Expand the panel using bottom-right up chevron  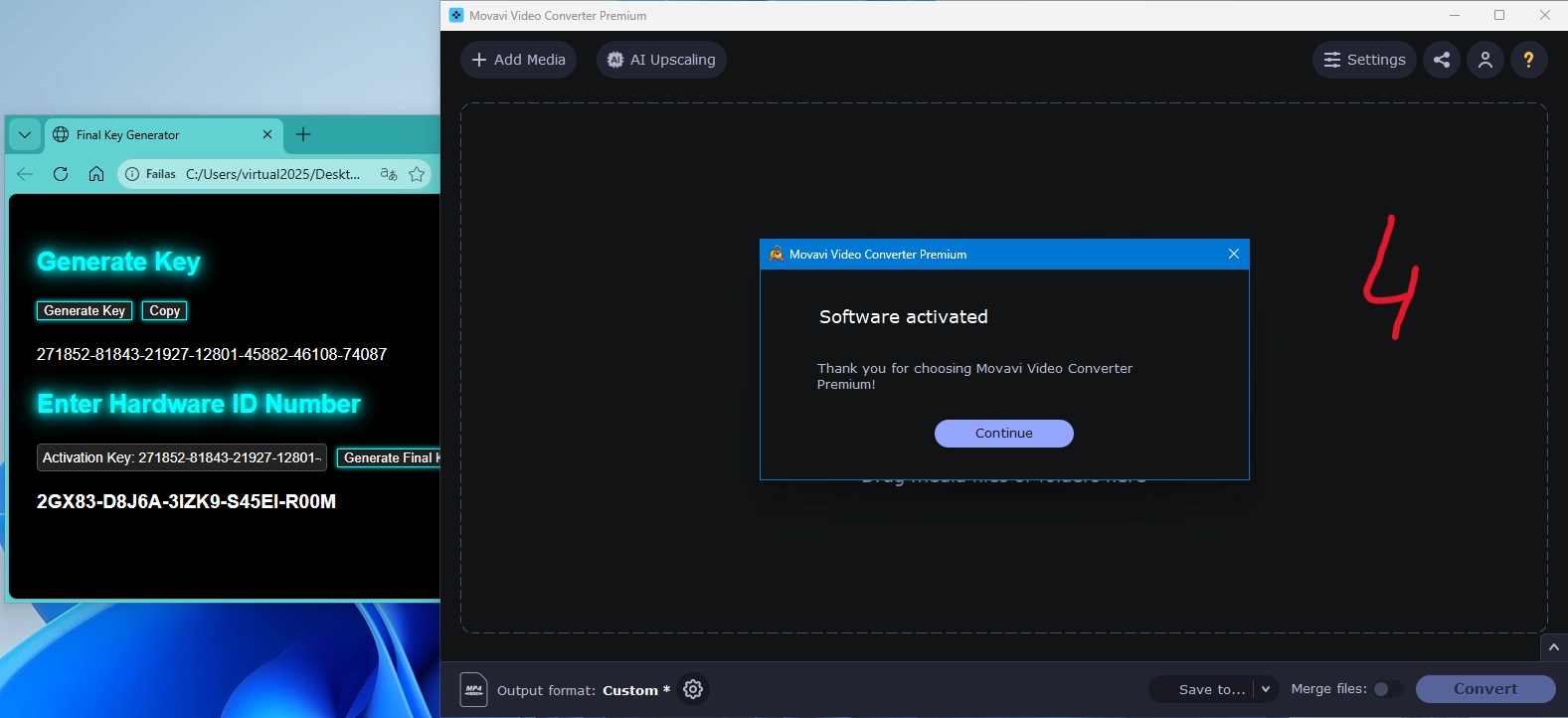pyautogui.click(x=1553, y=647)
